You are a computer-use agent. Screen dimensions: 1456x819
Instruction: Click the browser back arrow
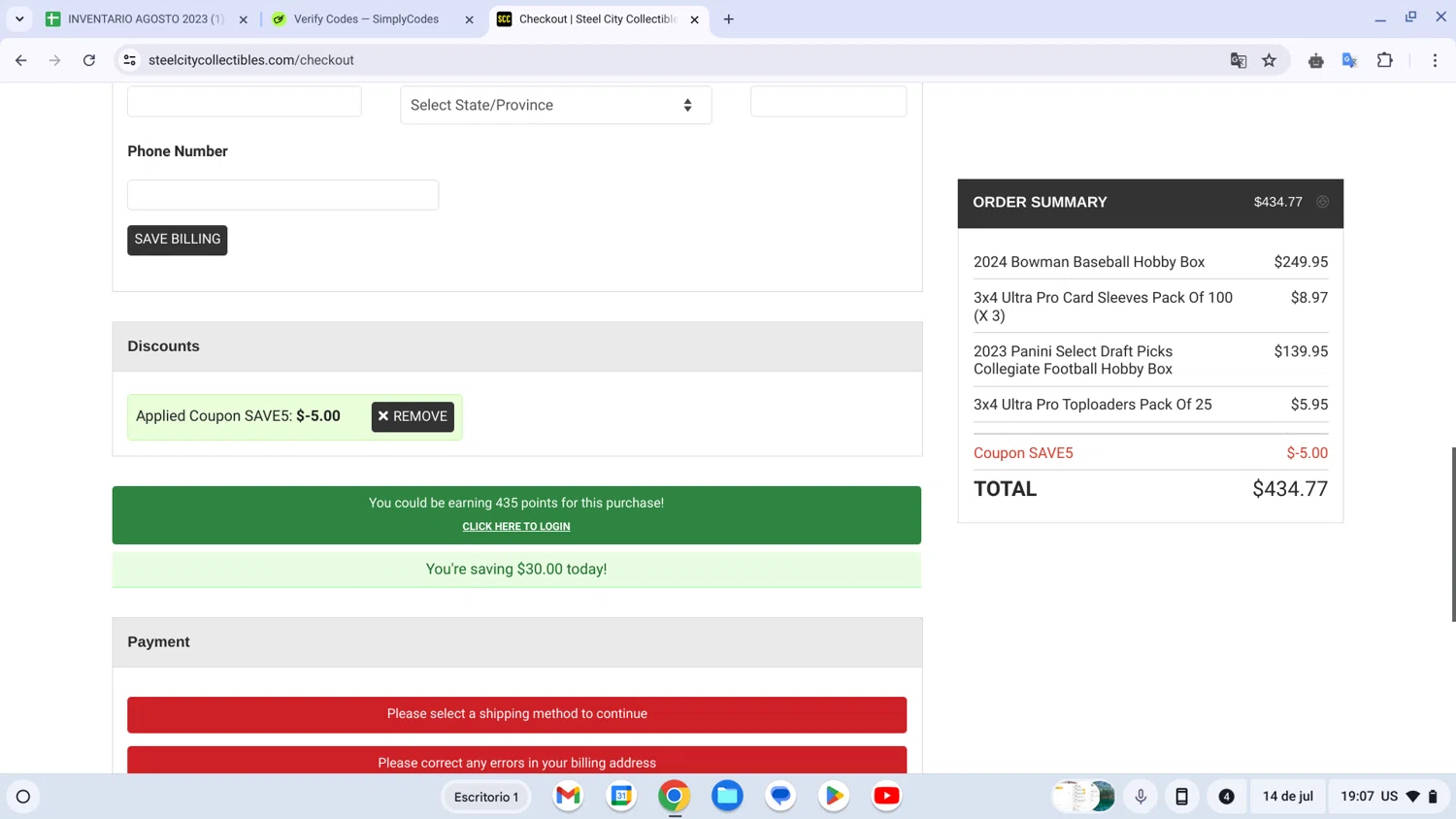[x=21, y=60]
